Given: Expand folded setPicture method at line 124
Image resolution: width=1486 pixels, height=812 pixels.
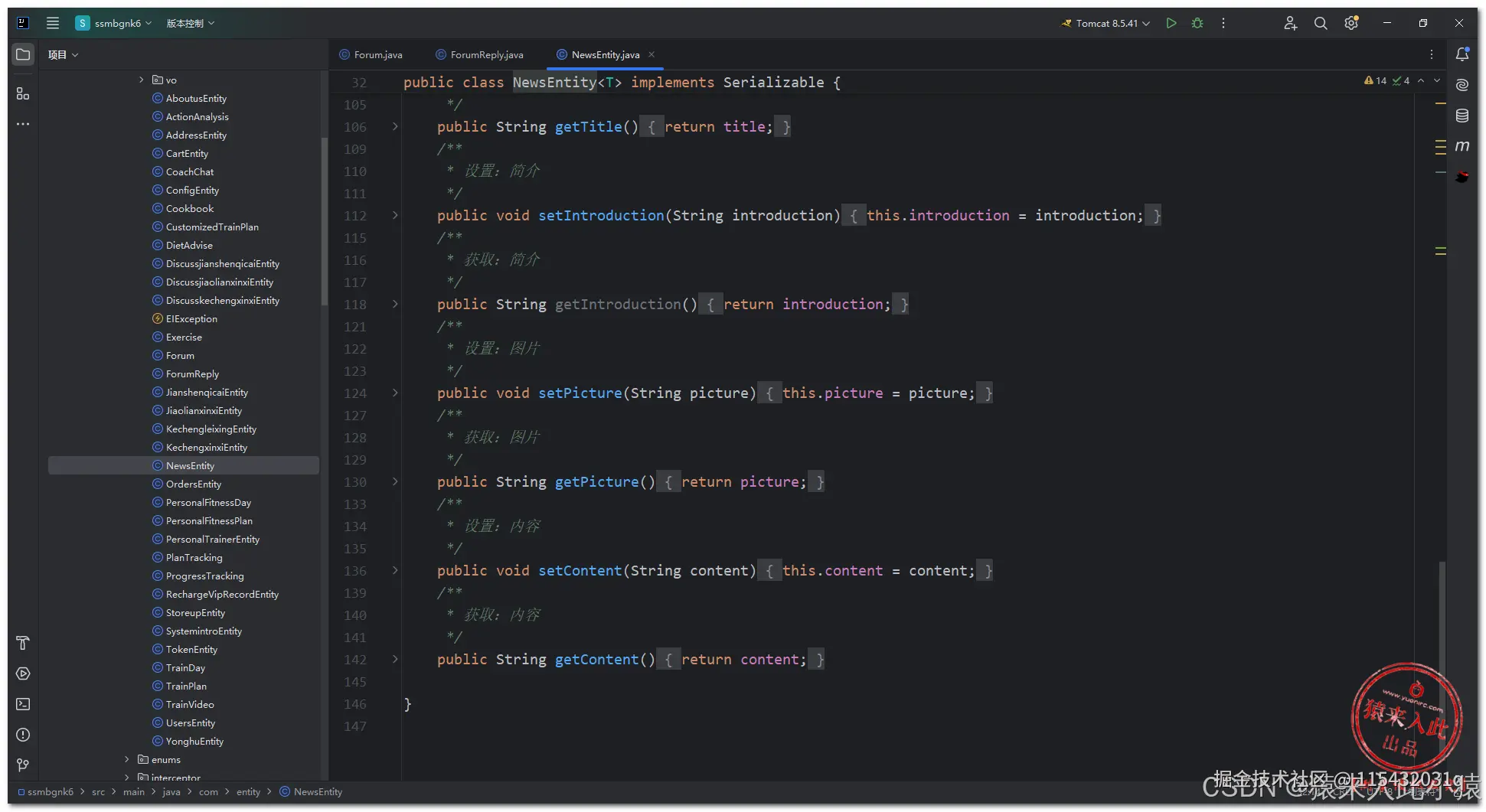Looking at the screenshot, I should tap(395, 393).
